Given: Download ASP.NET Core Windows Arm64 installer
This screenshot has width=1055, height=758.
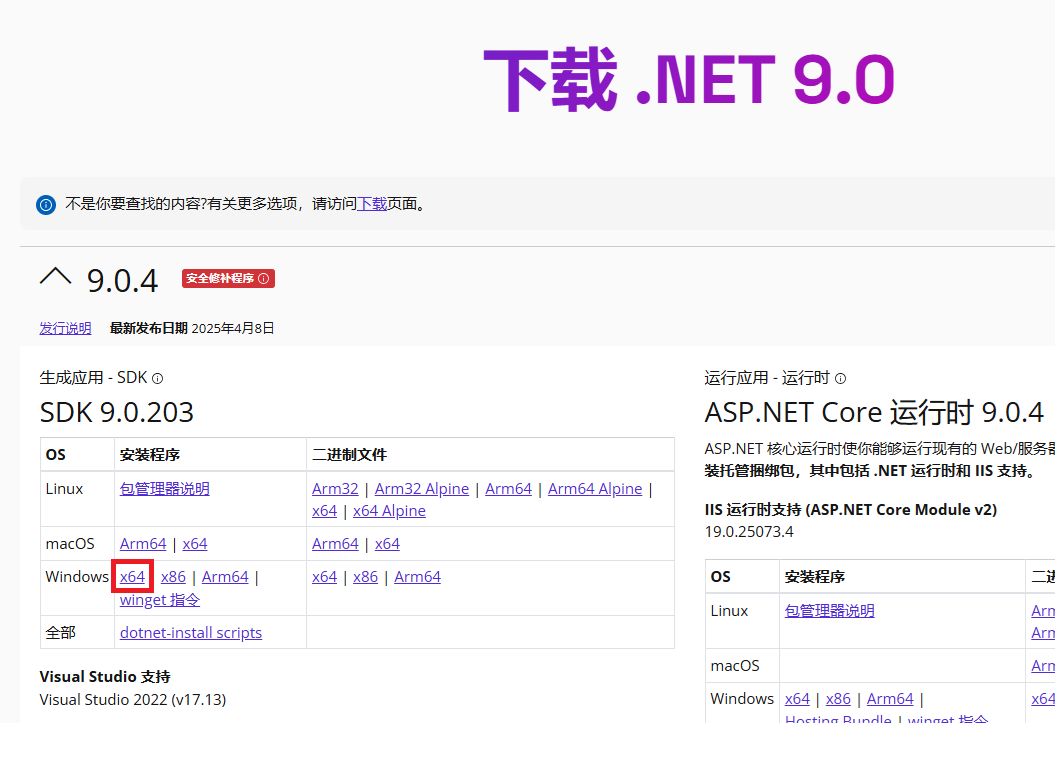Looking at the screenshot, I should click(890, 699).
